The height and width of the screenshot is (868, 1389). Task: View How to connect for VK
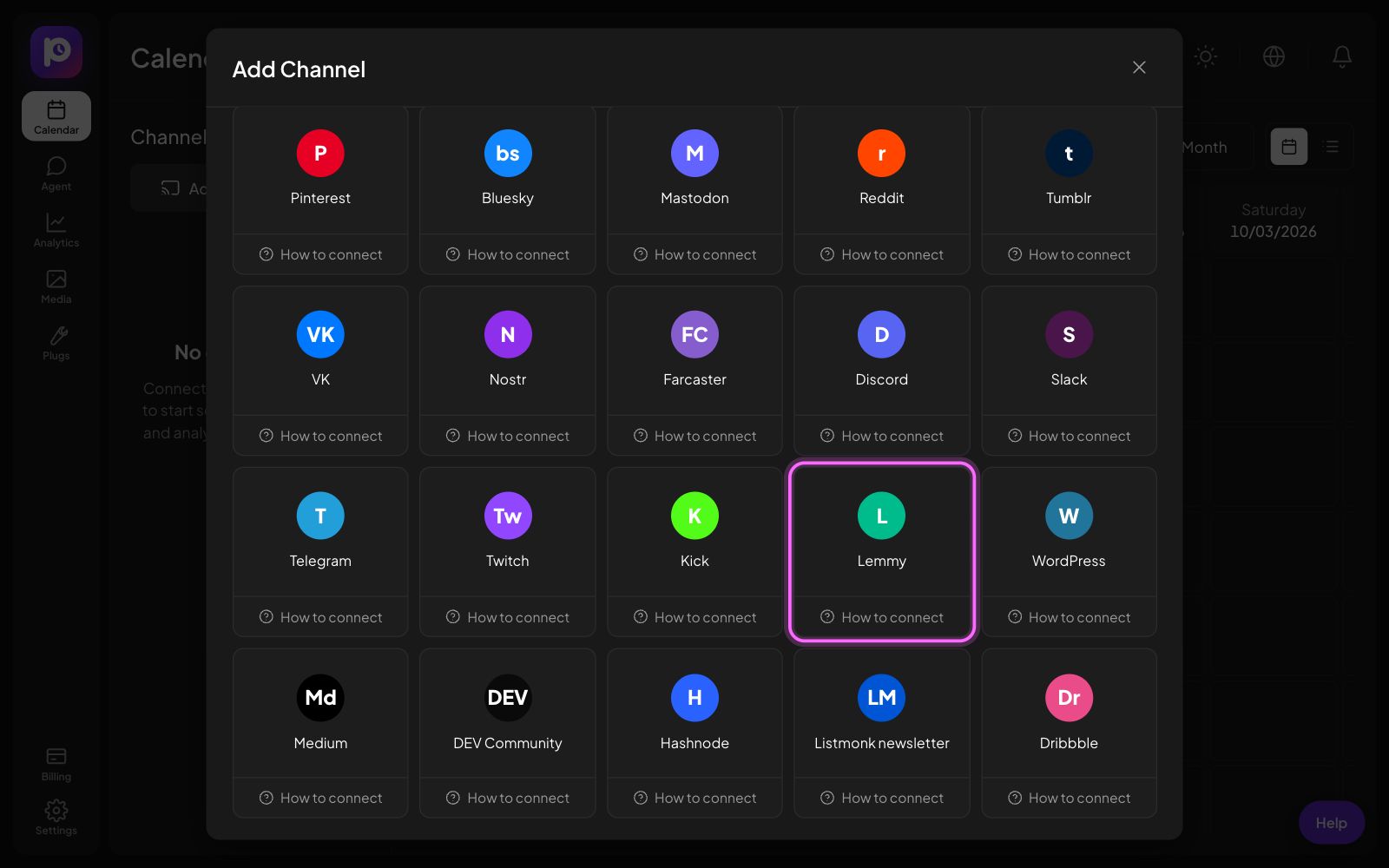[320, 436]
